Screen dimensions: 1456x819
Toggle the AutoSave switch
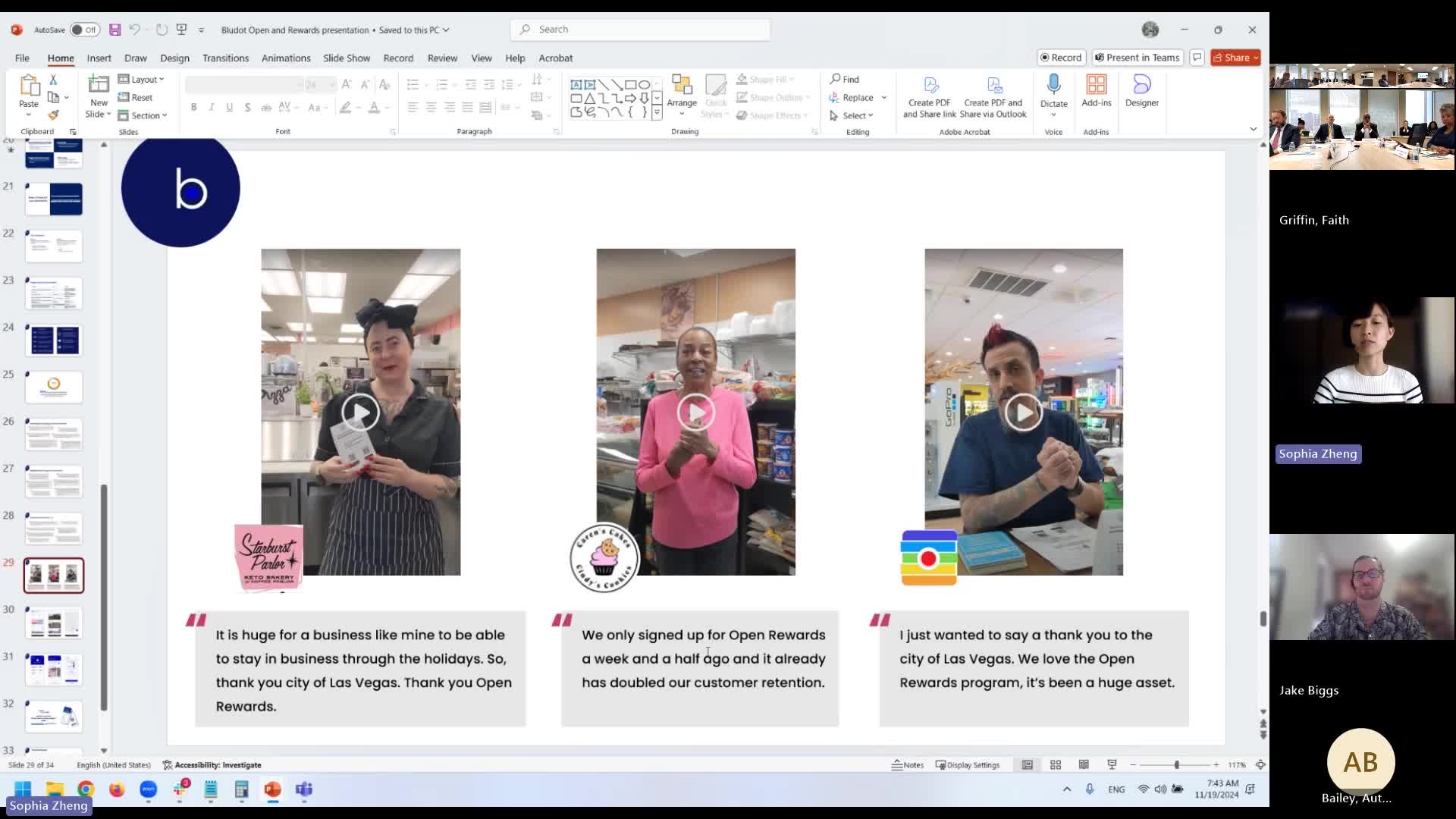[x=84, y=30]
